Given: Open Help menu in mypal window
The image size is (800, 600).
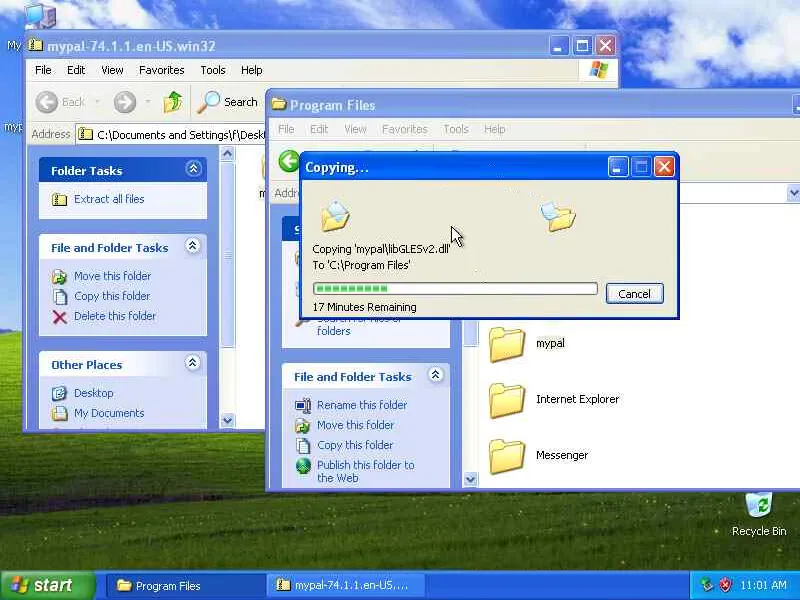Looking at the screenshot, I should (252, 70).
